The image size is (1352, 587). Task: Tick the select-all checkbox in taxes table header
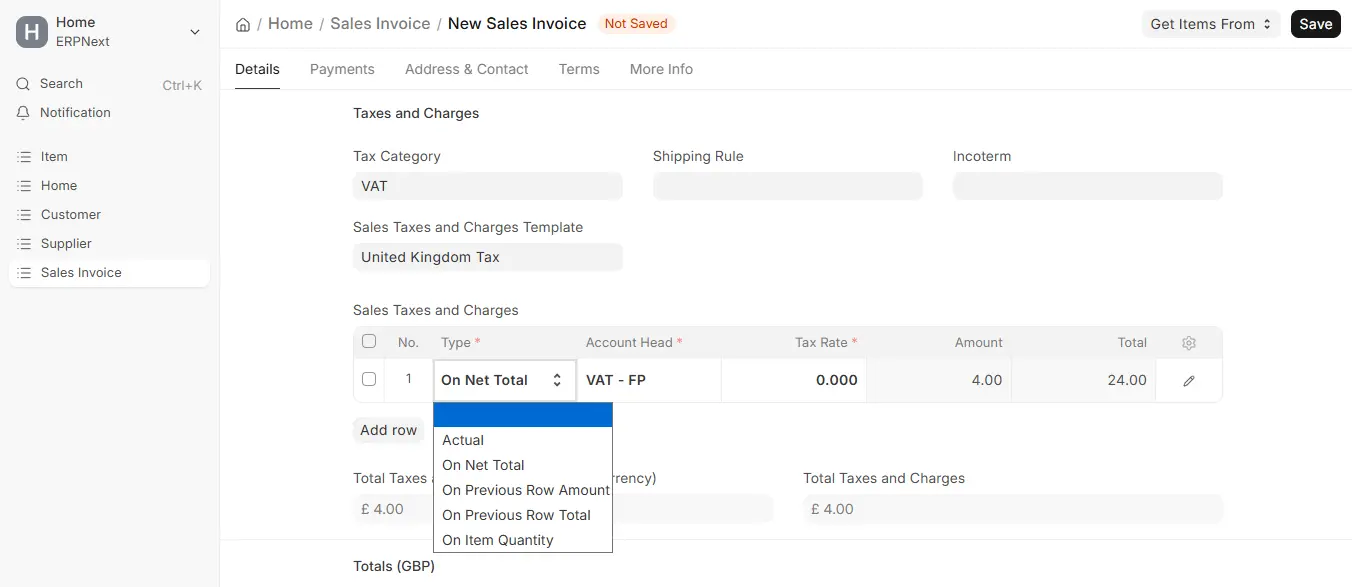pyautogui.click(x=369, y=341)
